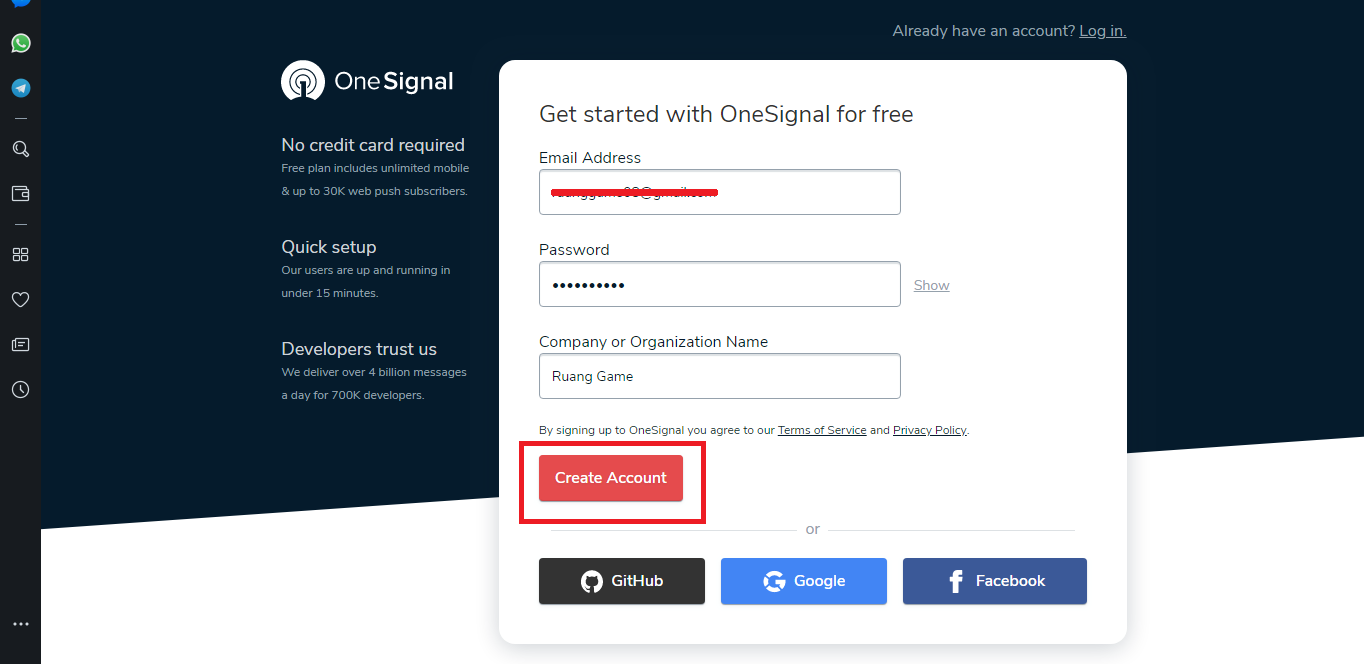
Task: Sign up with Facebook
Action: coord(994,581)
